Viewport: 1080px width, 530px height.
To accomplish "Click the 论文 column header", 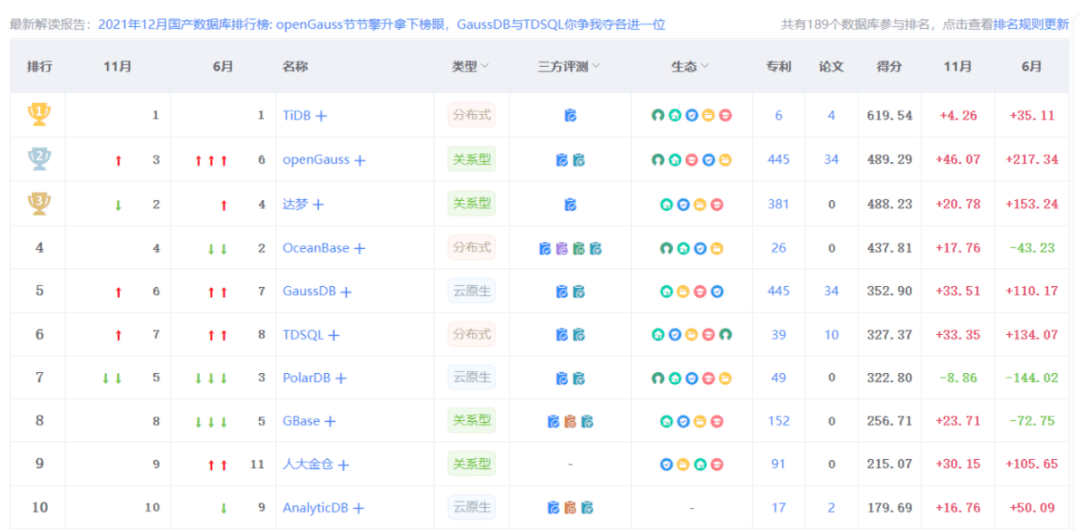I will click(x=831, y=67).
